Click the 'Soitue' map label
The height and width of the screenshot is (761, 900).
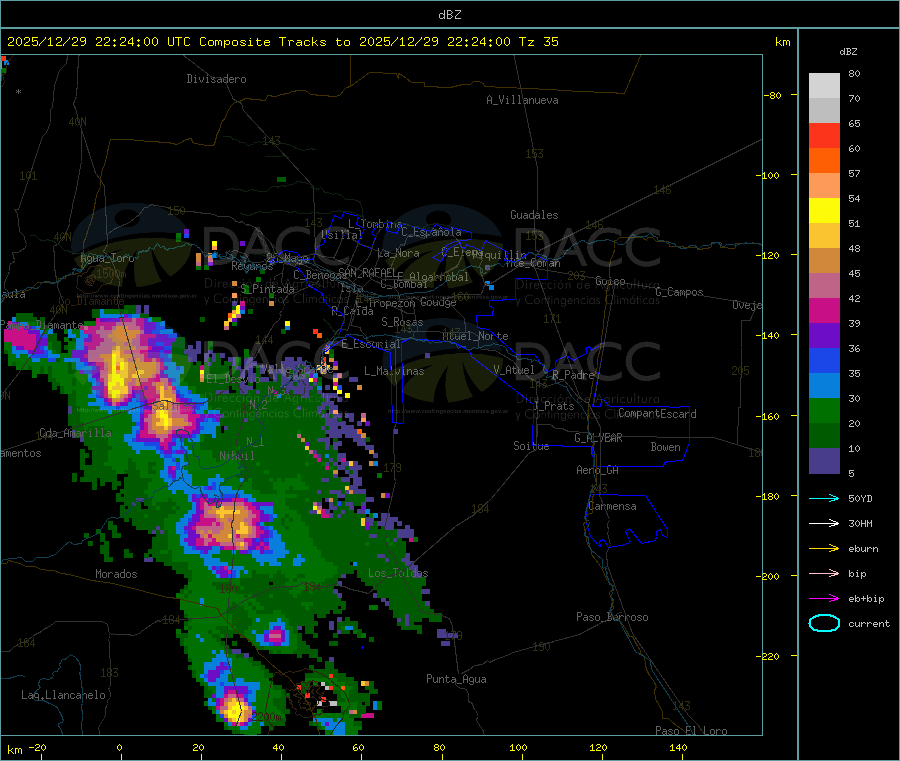point(531,446)
